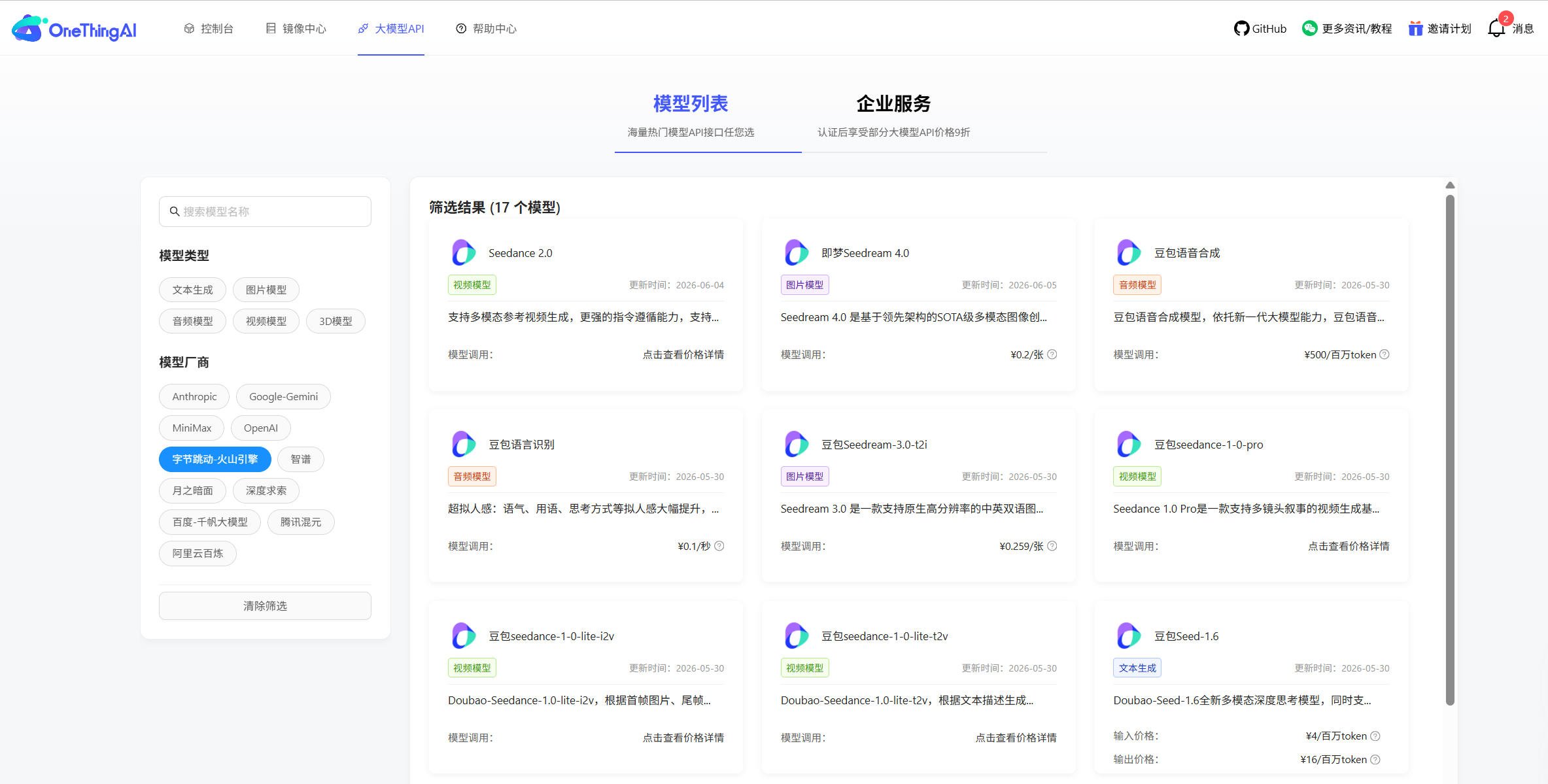Toggle the 图片模型 filter chip

pyautogui.click(x=266, y=290)
